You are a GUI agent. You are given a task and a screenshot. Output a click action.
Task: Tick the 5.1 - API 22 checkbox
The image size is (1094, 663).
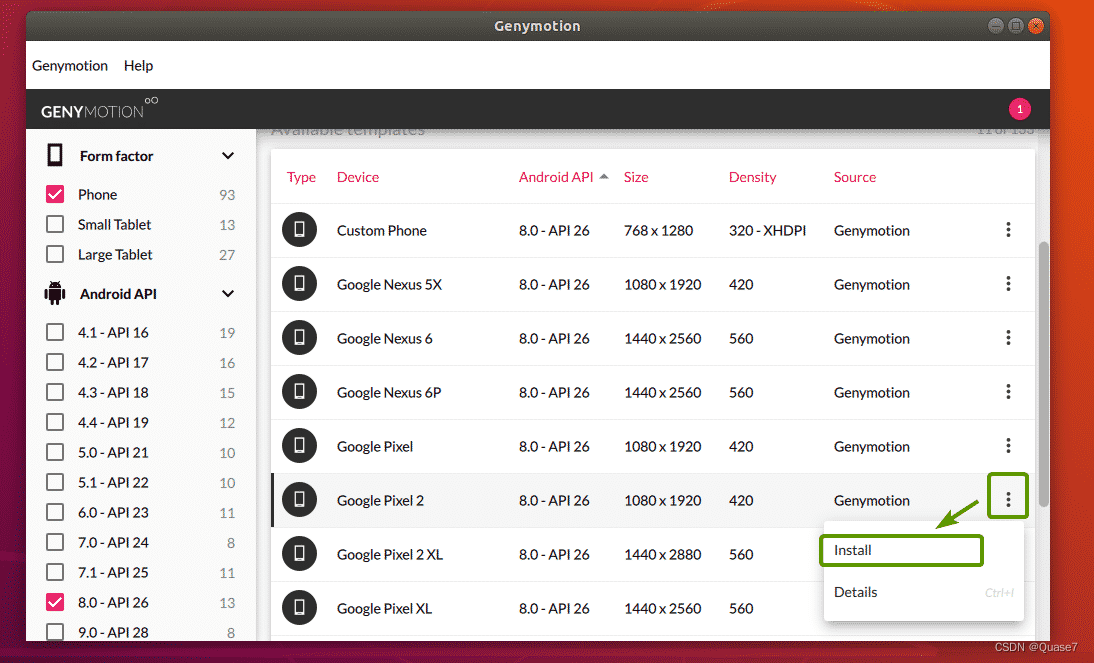[55, 482]
